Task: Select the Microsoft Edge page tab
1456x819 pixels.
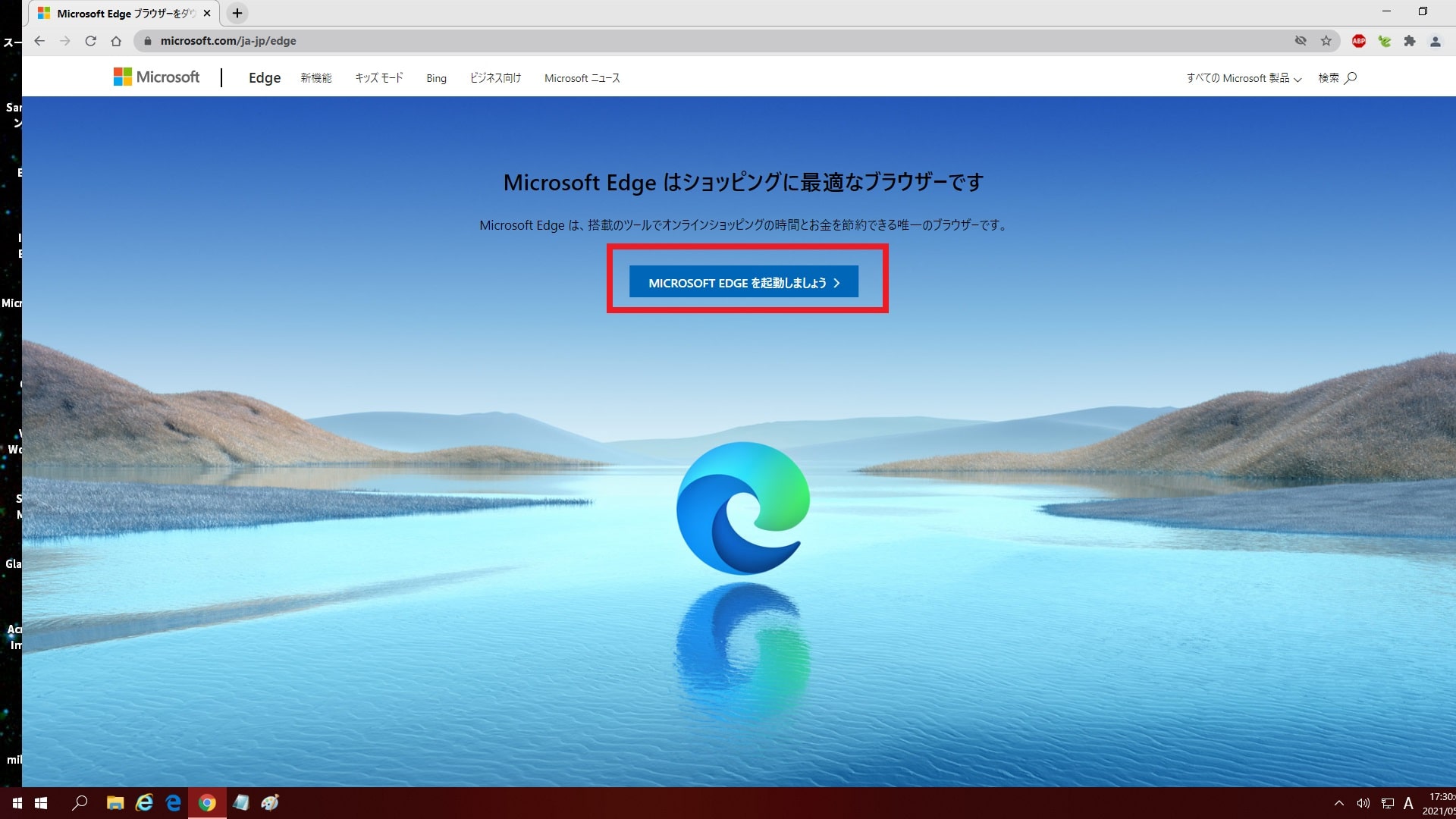Action: [124, 13]
